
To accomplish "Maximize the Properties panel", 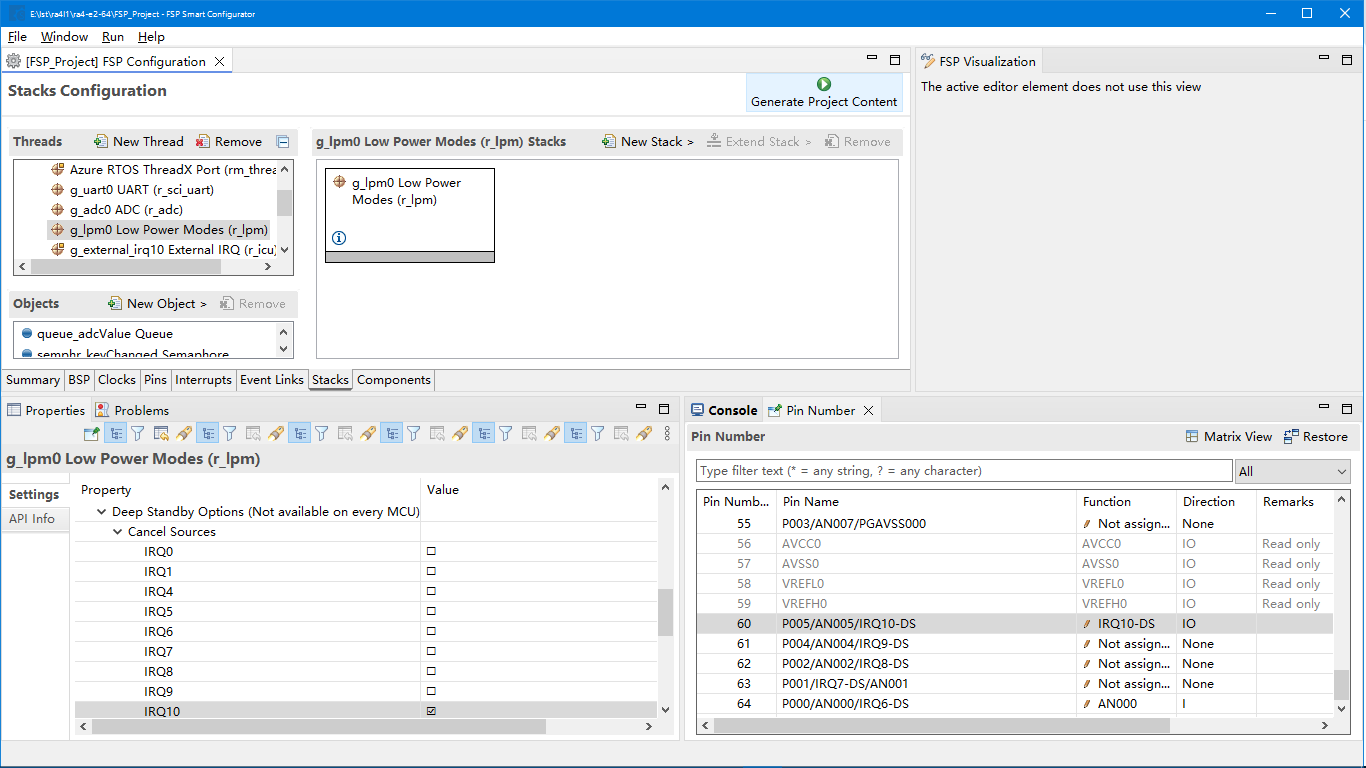I will coord(664,408).
